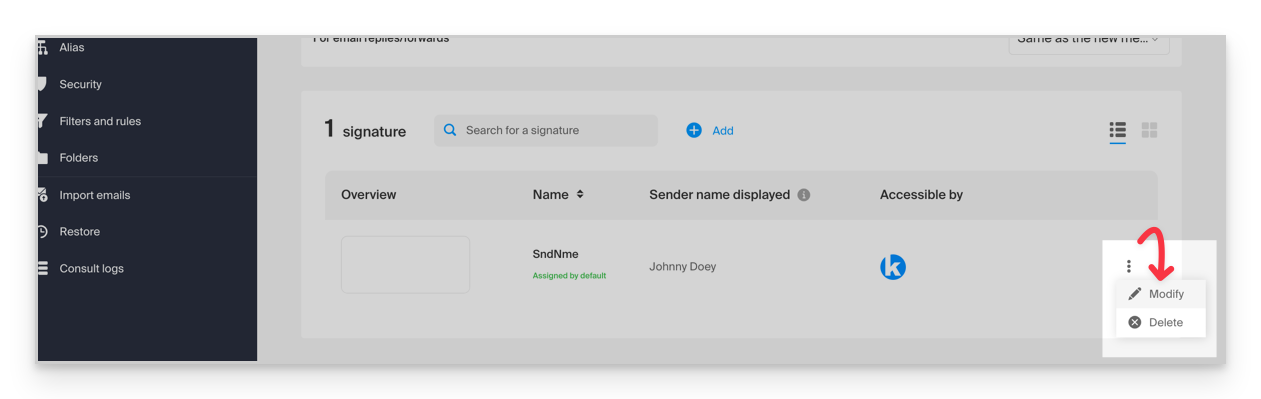This screenshot has height=399, width=1261.
Task: Click the blue k avatar in Accessible by
Action: tap(893, 267)
